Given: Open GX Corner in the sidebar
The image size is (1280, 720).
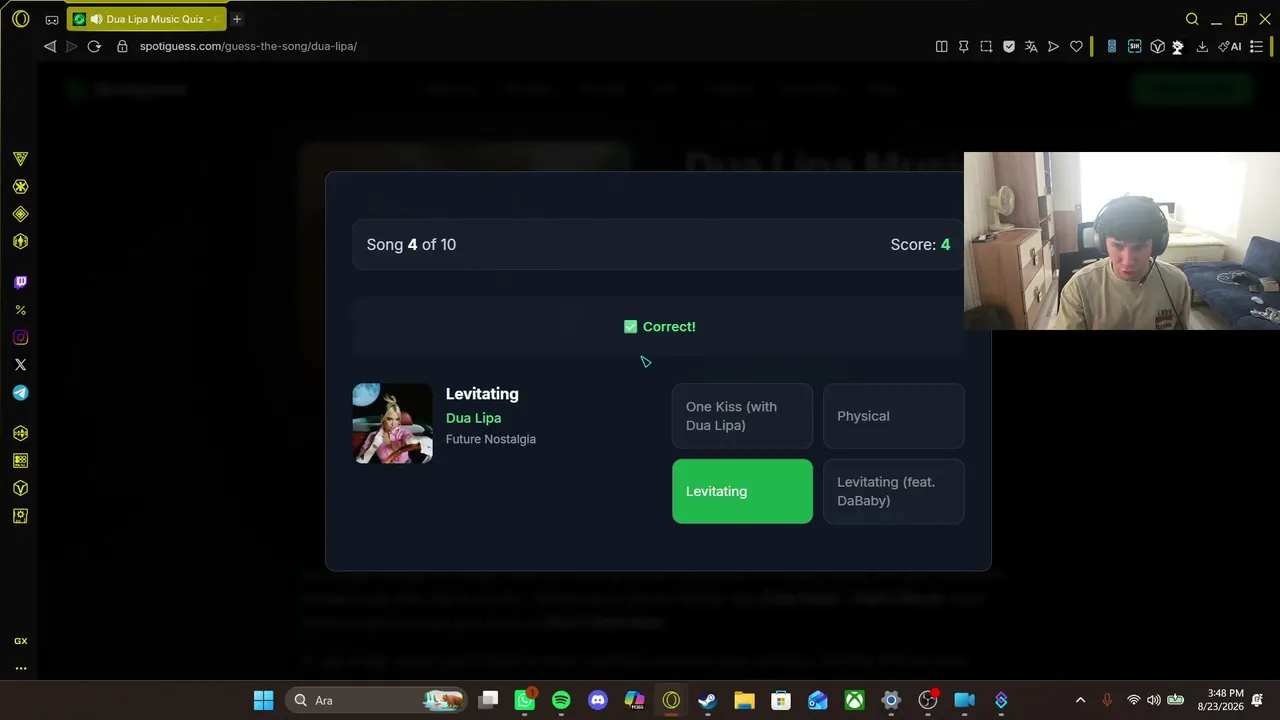Looking at the screenshot, I should point(20,159).
